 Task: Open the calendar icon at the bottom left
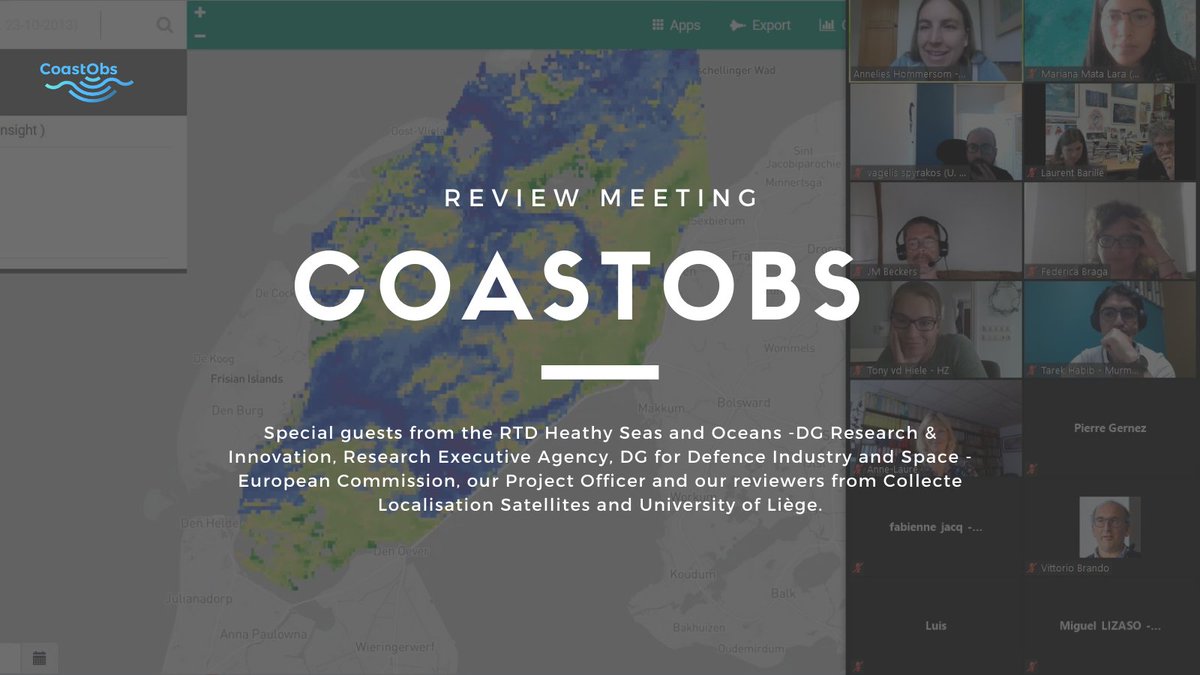[x=39, y=658]
